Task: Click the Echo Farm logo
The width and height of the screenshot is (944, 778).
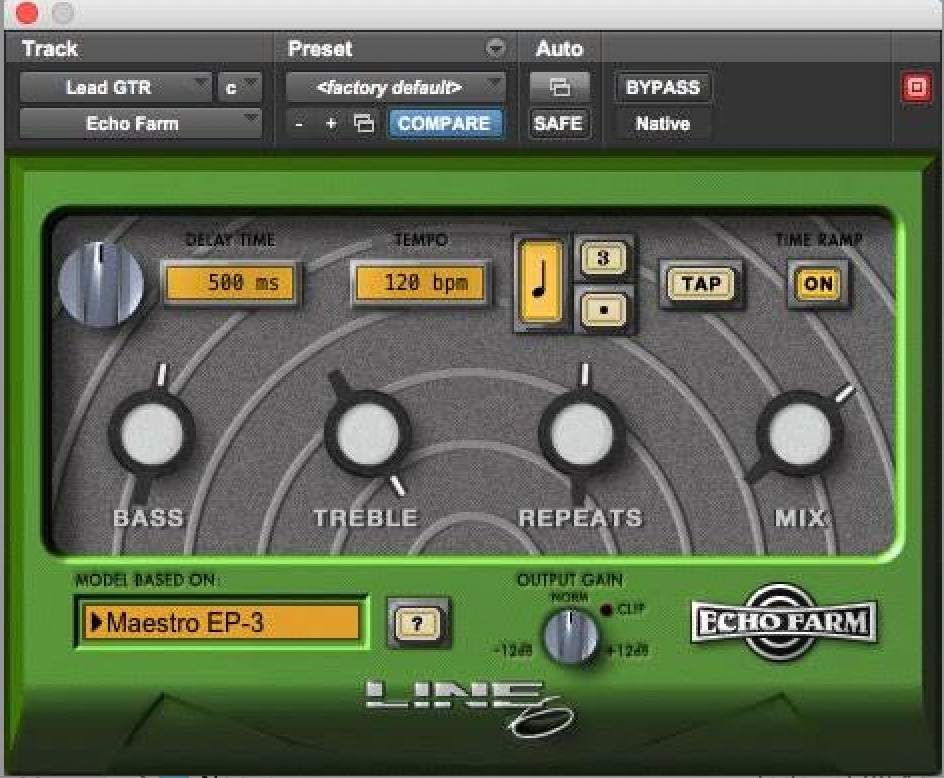Action: coord(784,622)
